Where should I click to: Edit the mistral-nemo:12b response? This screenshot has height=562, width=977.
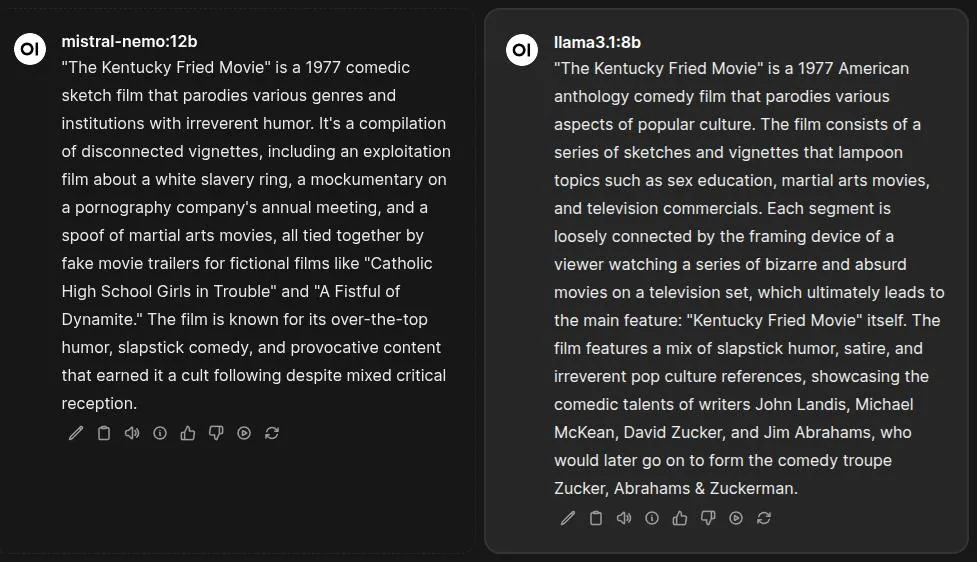[x=76, y=433]
